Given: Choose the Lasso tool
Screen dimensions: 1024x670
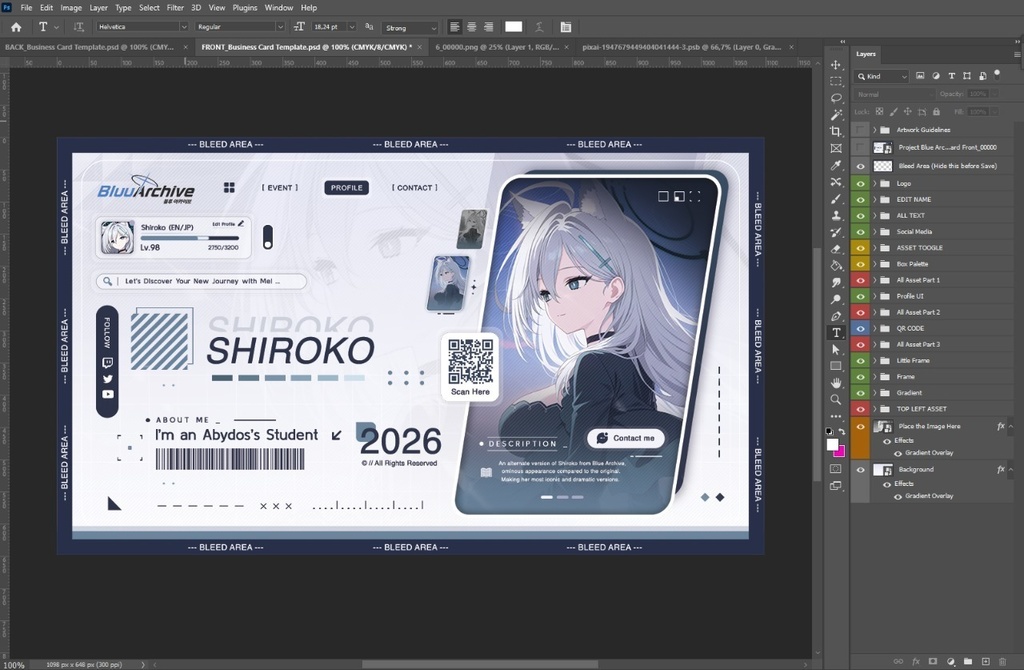Looking at the screenshot, I should [836, 99].
